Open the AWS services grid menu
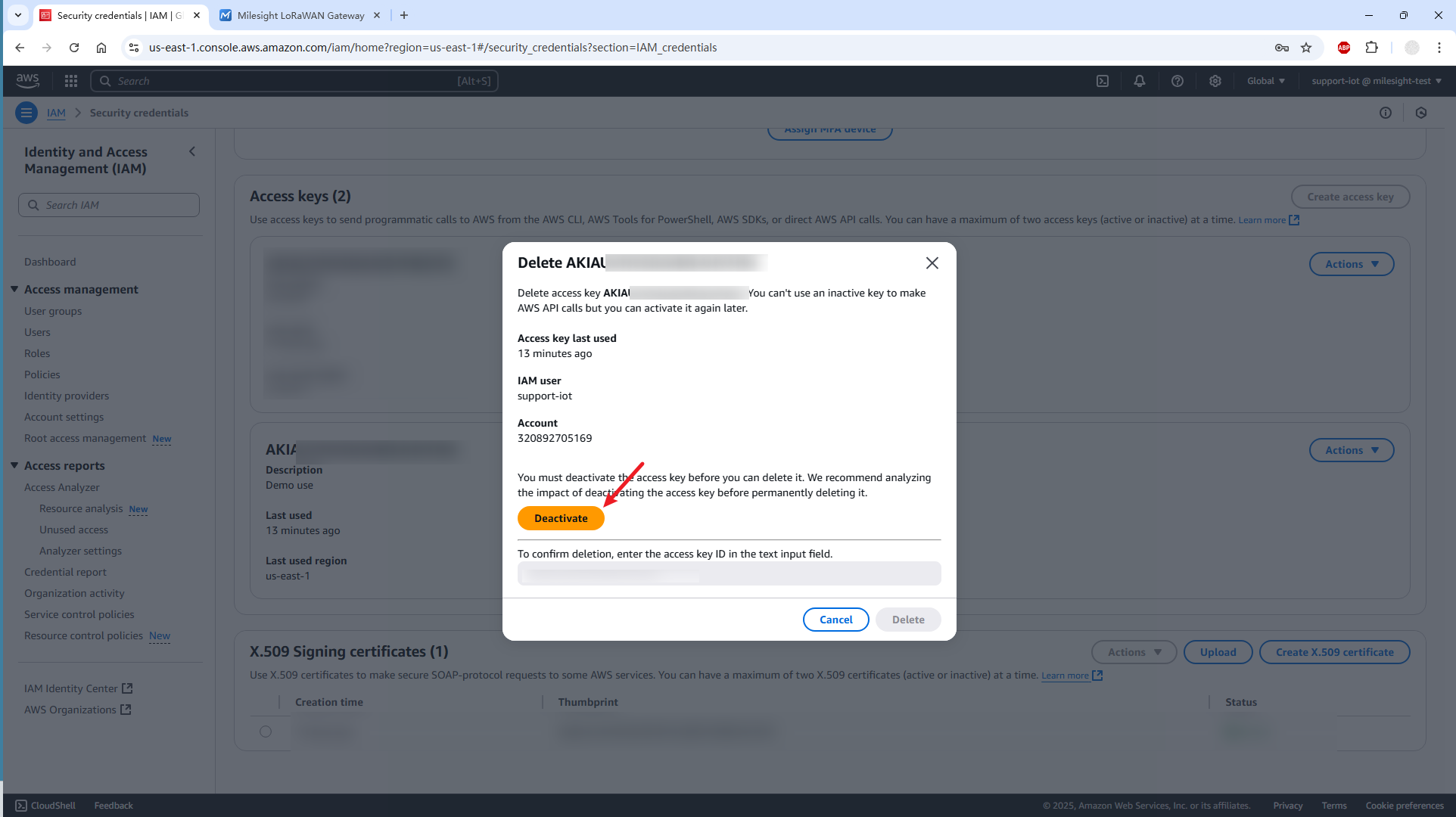Image resolution: width=1456 pixels, height=817 pixels. click(71, 81)
